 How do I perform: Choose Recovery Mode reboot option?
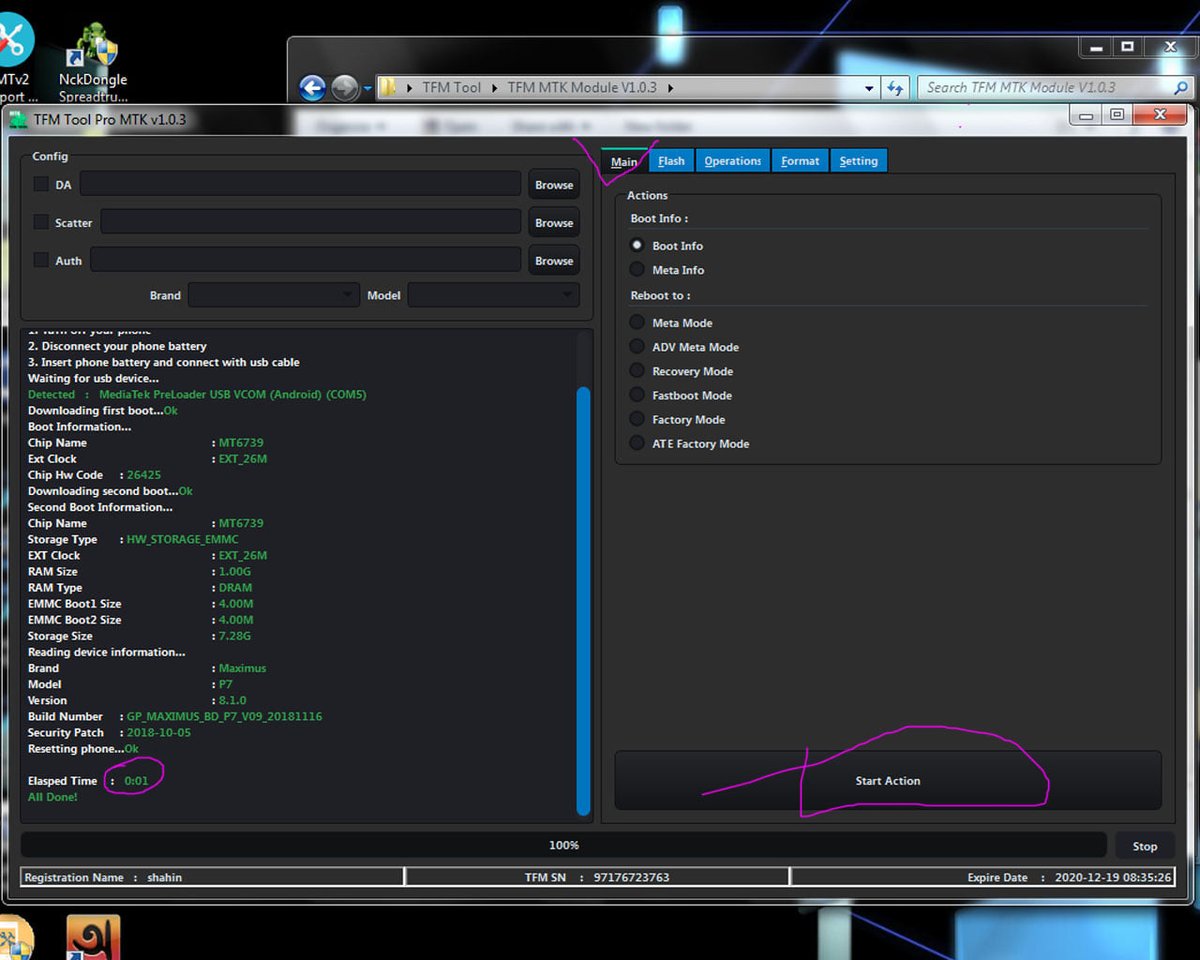pos(637,370)
